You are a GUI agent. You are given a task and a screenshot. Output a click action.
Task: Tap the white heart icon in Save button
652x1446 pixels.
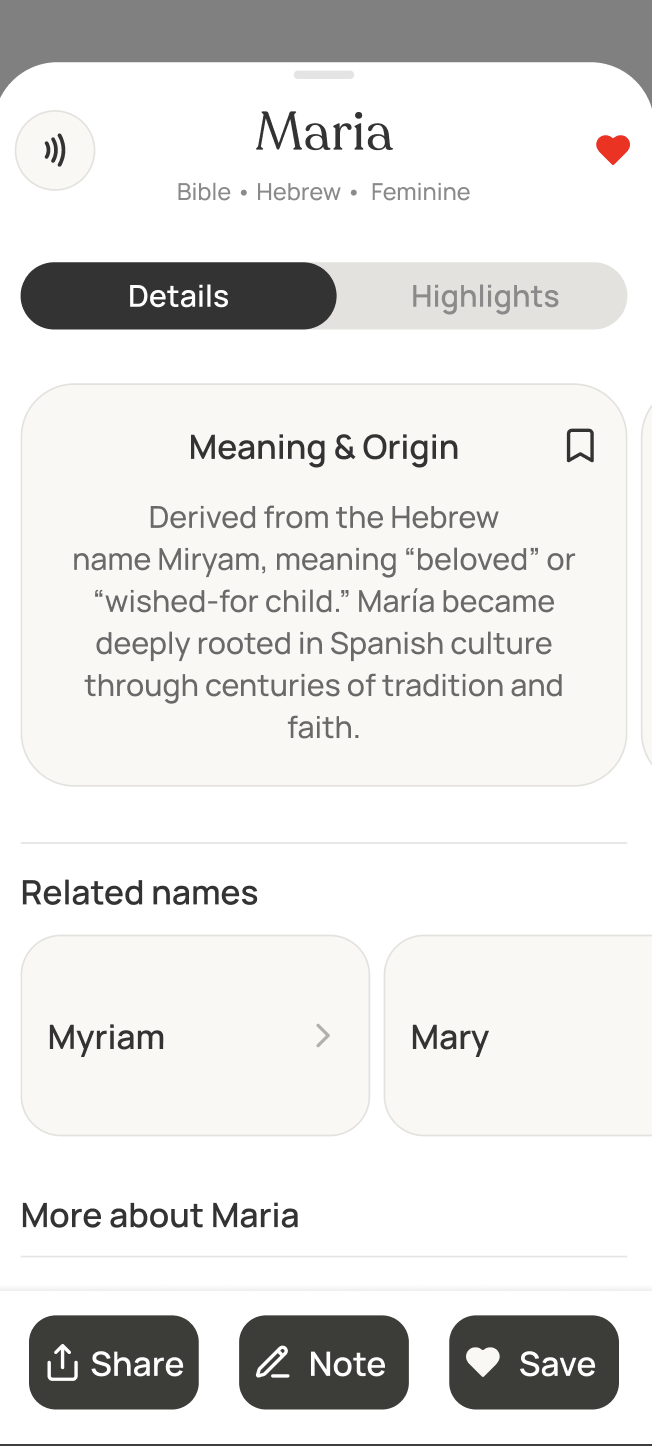click(x=483, y=1363)
